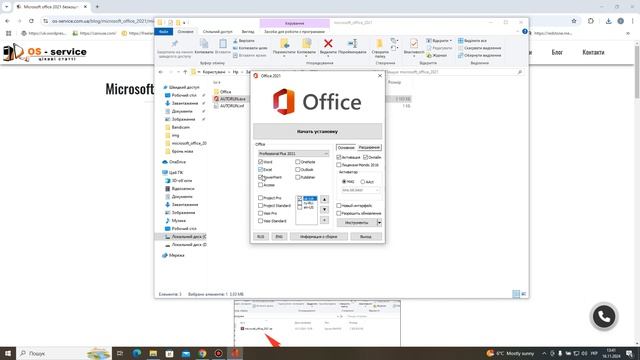Click the Pin to Quick access icon
Image resolution: width=640 pixels, height=360 pixels.
click(x=175, y=43)
